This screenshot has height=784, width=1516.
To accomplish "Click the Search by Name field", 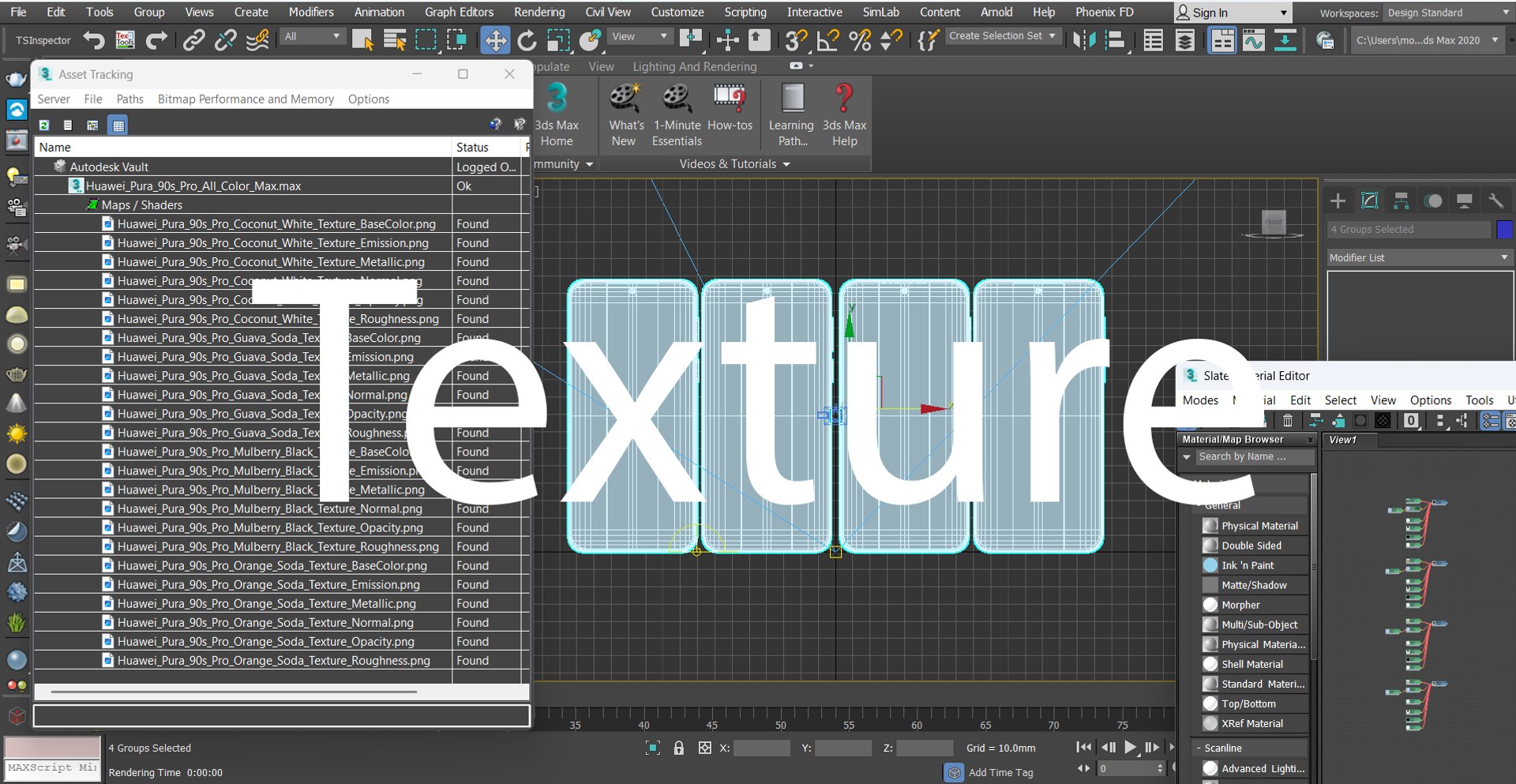I will pos(1255,456).
